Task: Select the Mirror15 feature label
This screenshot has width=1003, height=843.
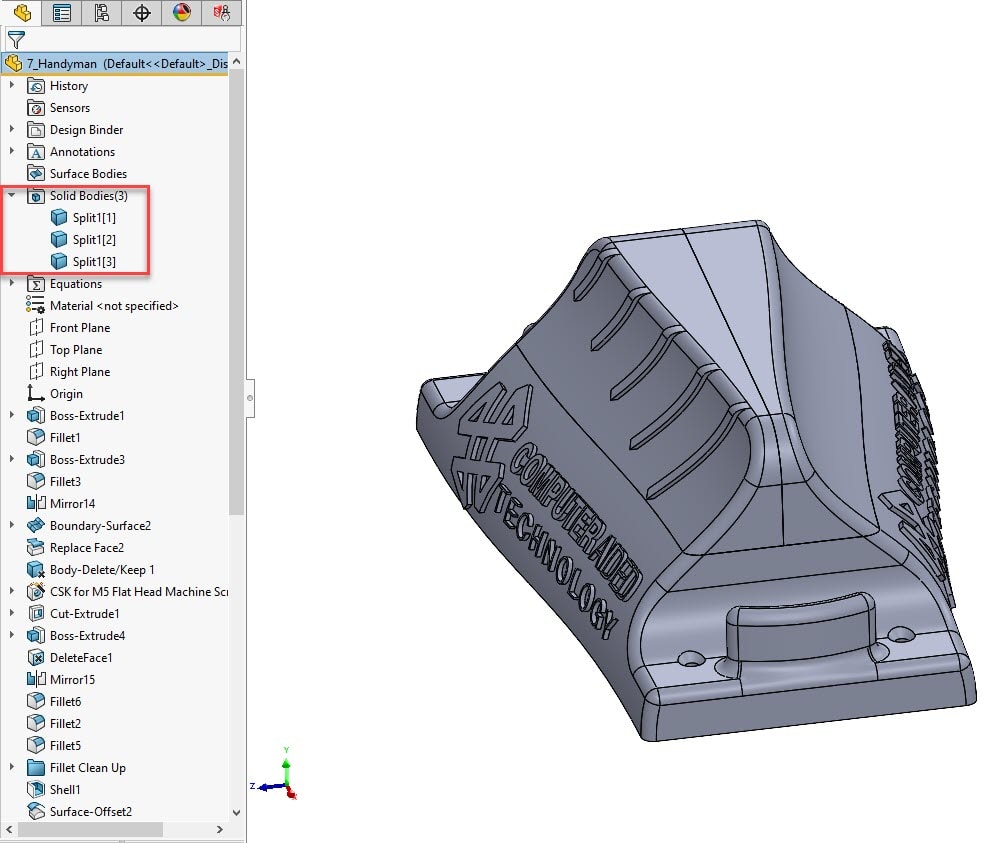Action: point(72,679)
